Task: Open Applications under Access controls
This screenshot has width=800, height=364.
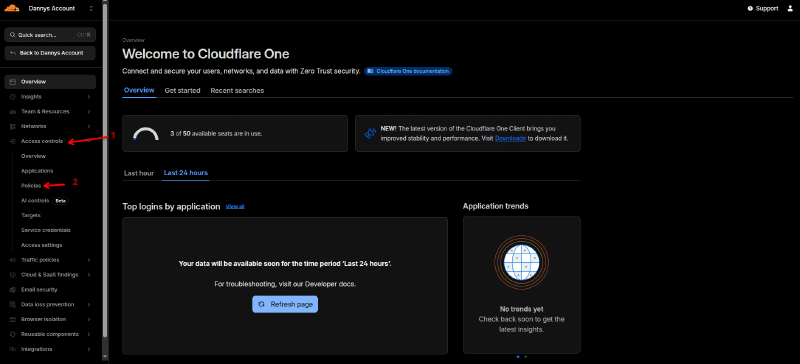Action: [37, 171]
